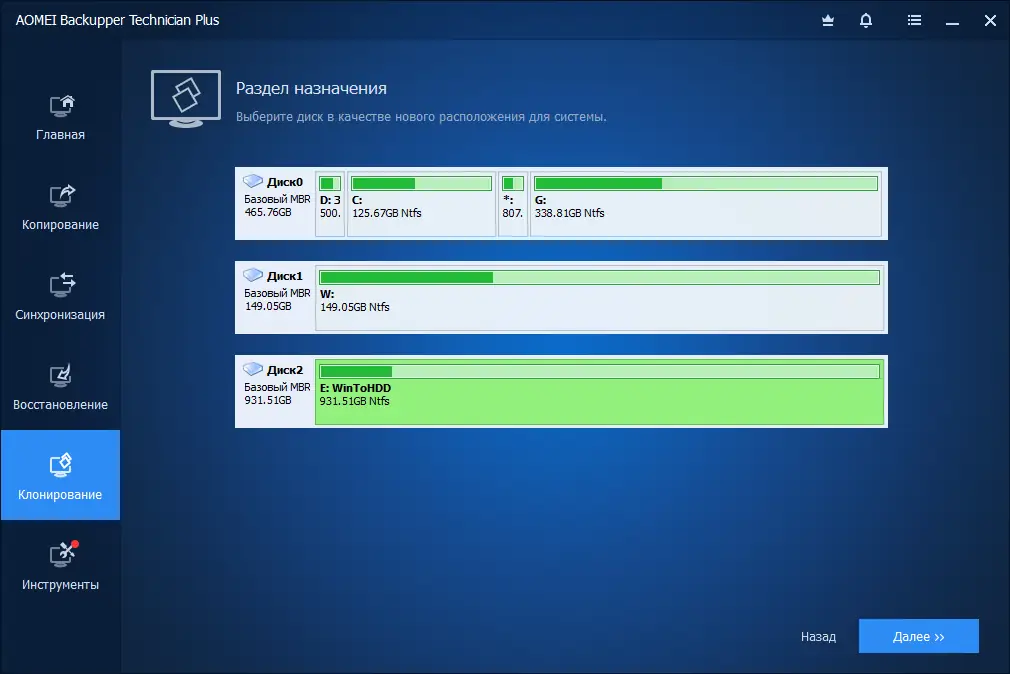Select the Клонирование clone tab
Viewport: 1010px width, 674px height.
click(x=61, y=475)
